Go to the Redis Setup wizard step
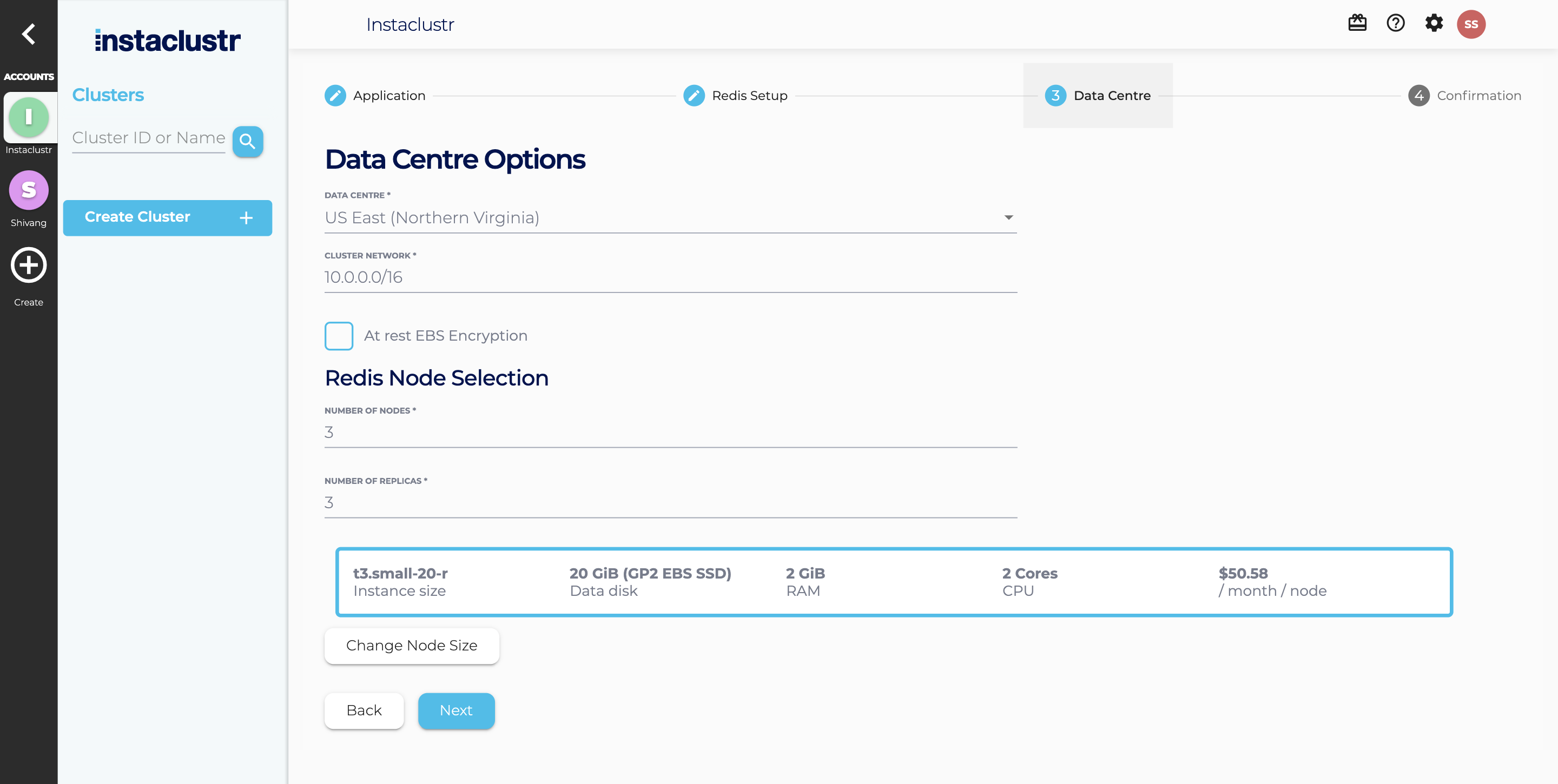This screenshot has width=1558, height=784. point(736,96)
